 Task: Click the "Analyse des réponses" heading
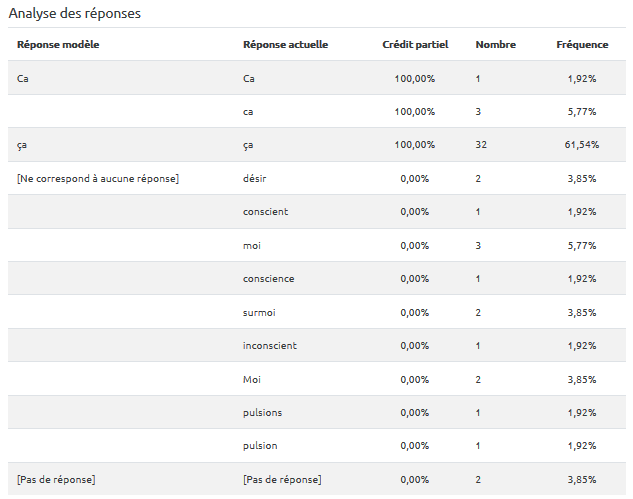pyautogui.click(x=75, y=14)
